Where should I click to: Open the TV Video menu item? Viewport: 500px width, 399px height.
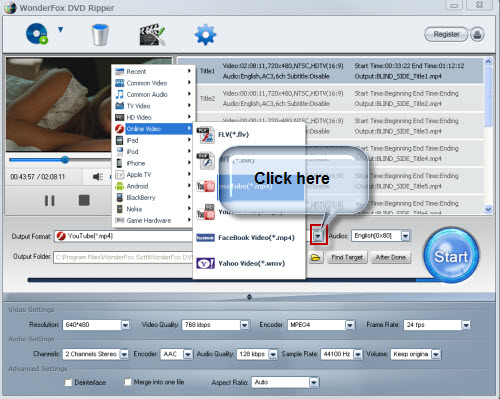pos(153,106)
